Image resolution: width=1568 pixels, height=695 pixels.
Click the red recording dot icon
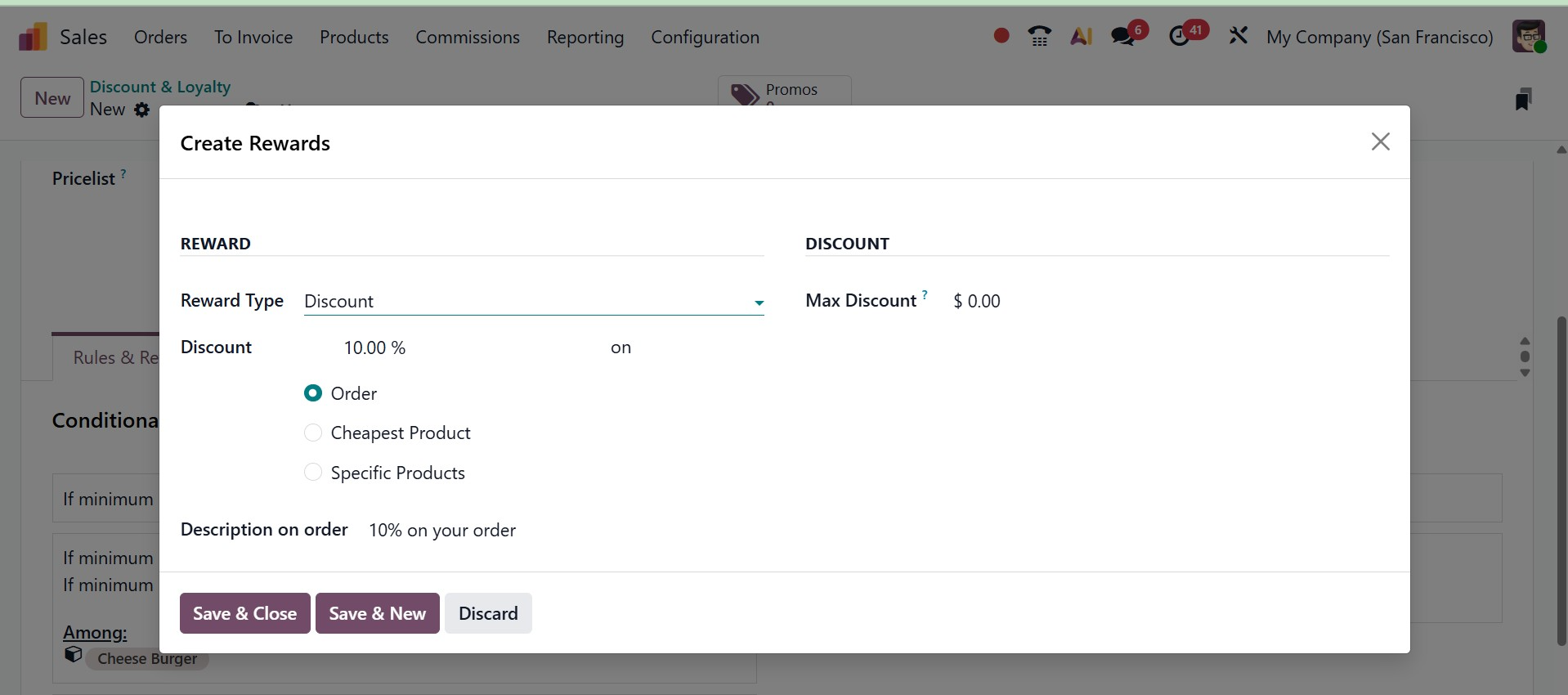click(x=1001, y=36)
